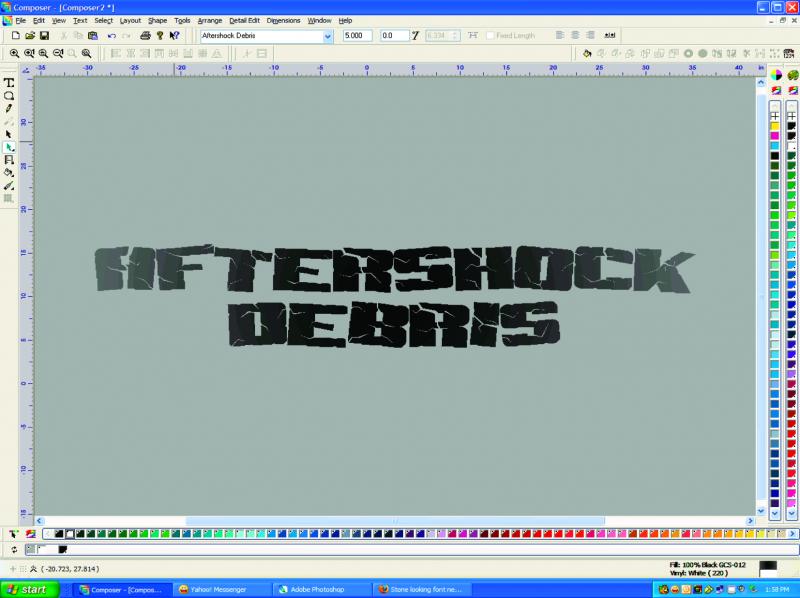Viewport: 800px width, 598px height.
Task: Click the slant field showing 0.0
Action: (x=394, y=36)
